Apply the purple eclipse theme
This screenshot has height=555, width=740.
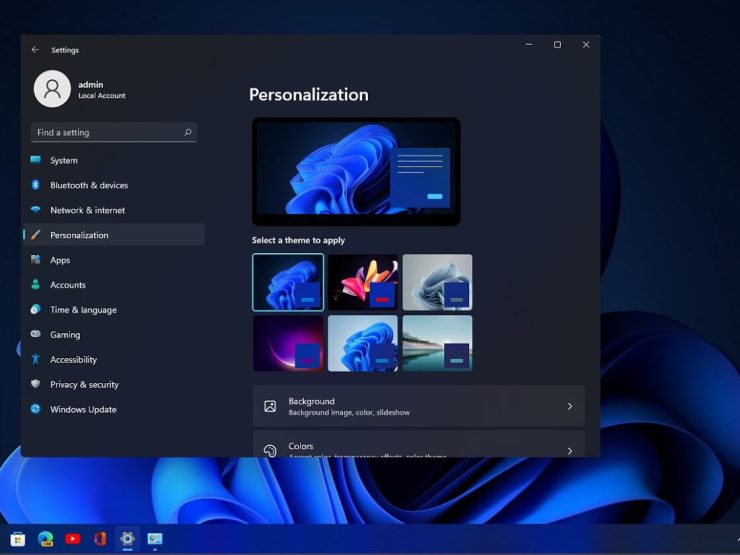(288, 343)
